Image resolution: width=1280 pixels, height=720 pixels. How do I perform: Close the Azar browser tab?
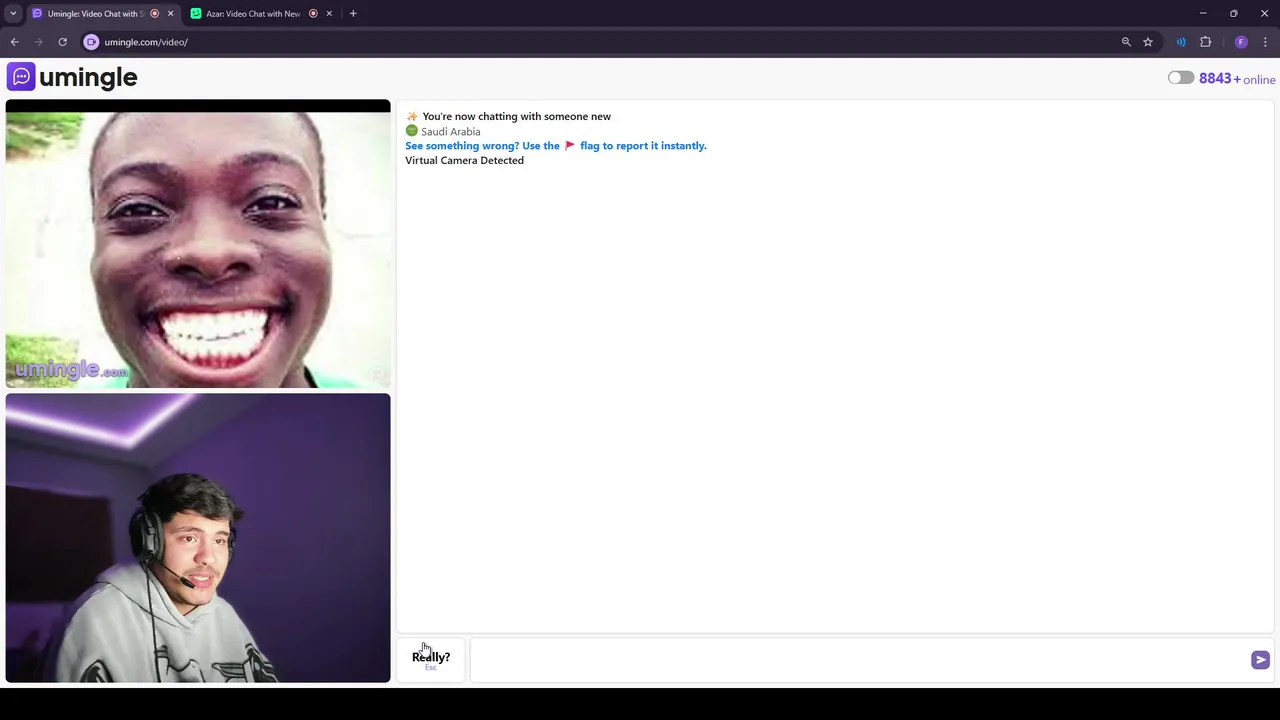329,14
